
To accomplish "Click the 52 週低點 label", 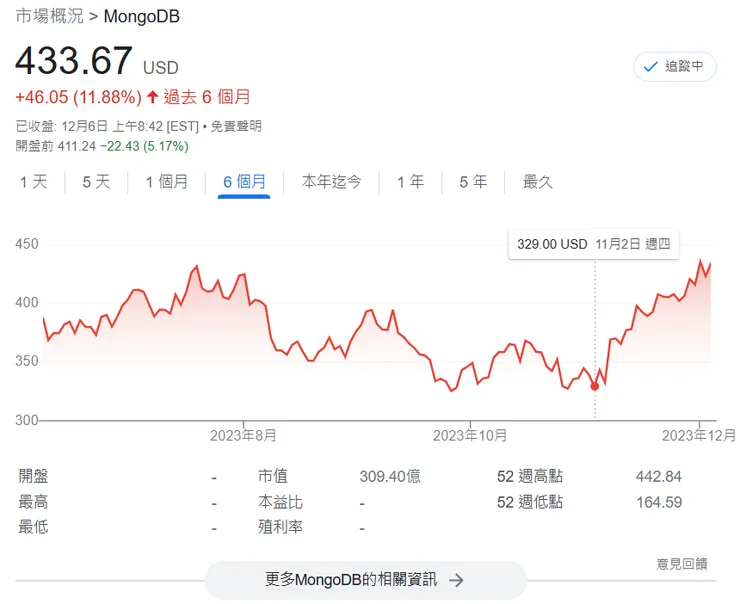I will [x=530, y=502].
